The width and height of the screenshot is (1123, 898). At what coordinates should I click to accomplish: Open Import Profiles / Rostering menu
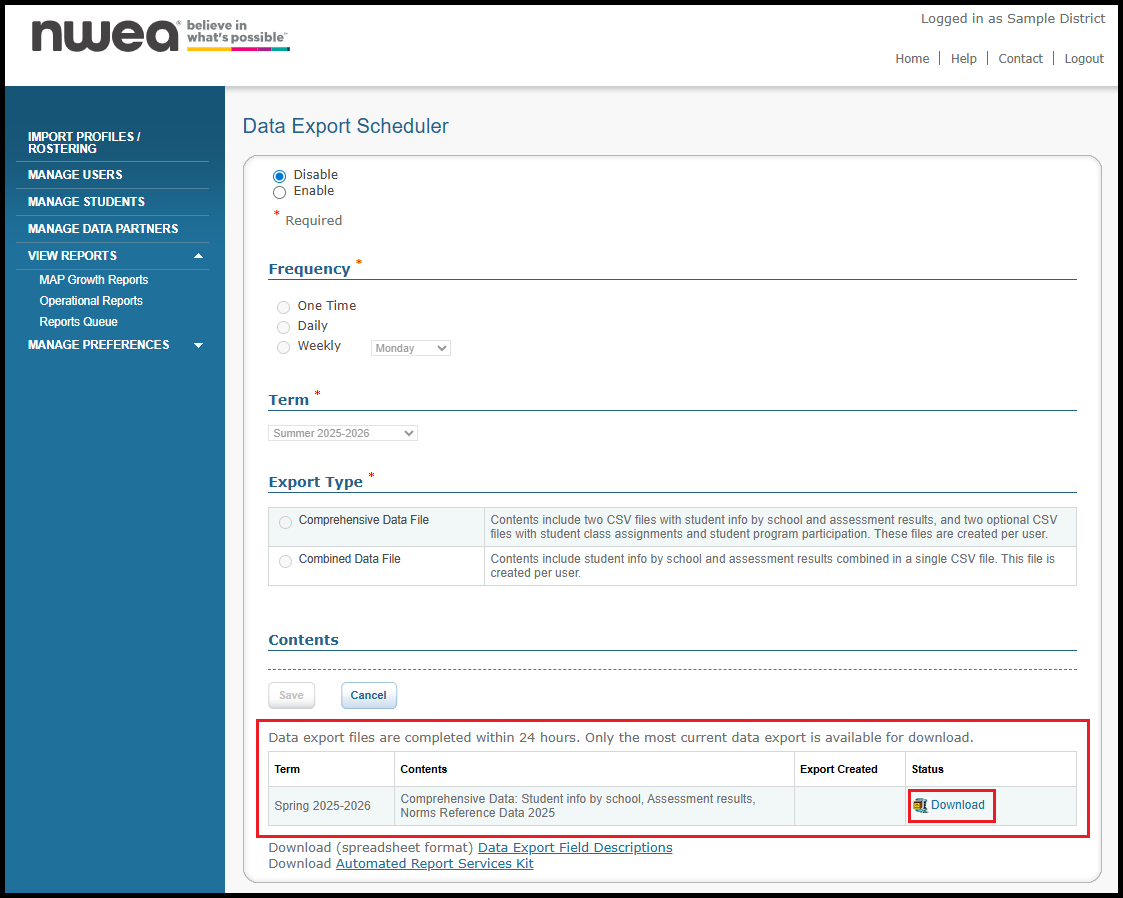[x=84, y=142]
